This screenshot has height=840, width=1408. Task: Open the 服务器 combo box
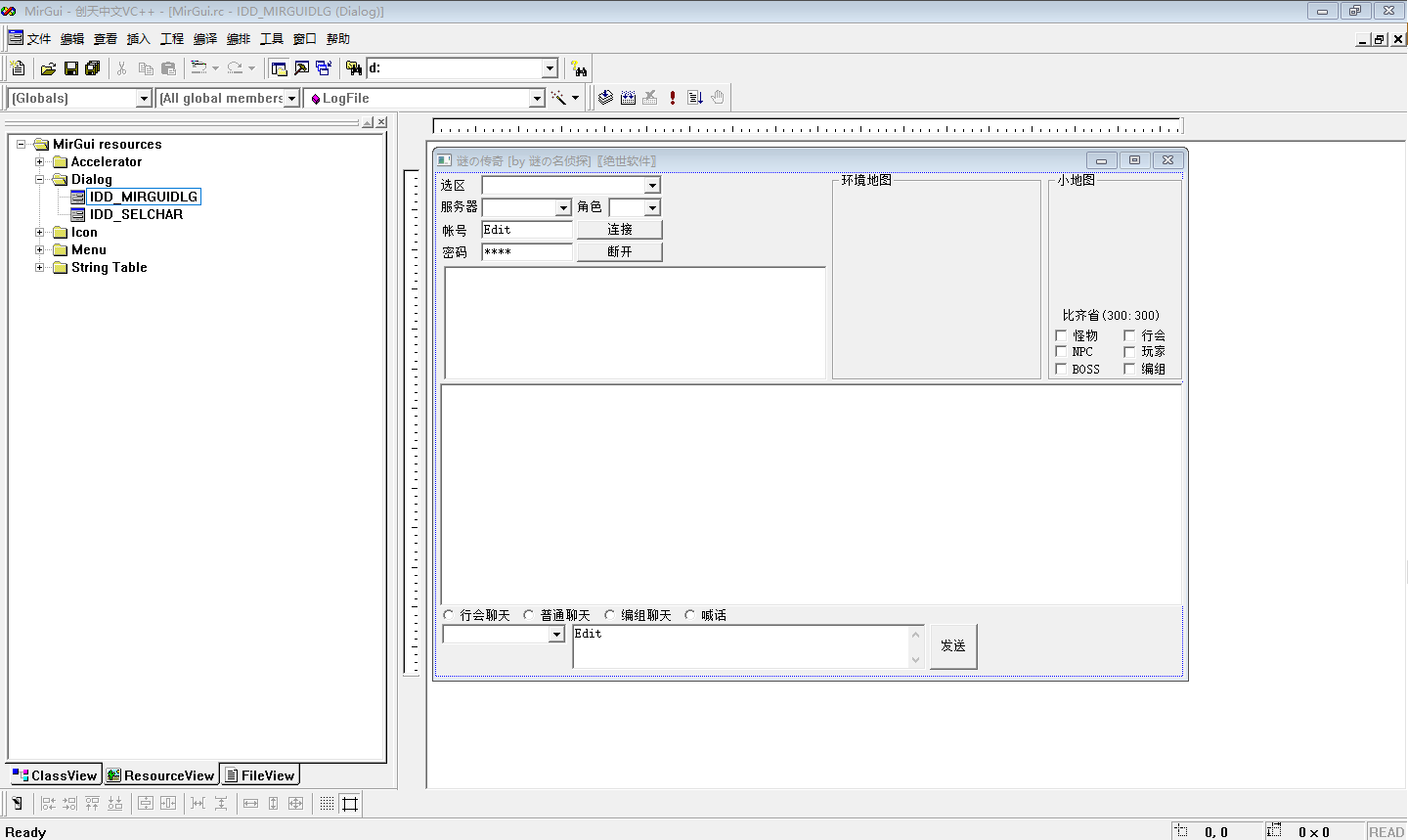click(x=562, y=207)
